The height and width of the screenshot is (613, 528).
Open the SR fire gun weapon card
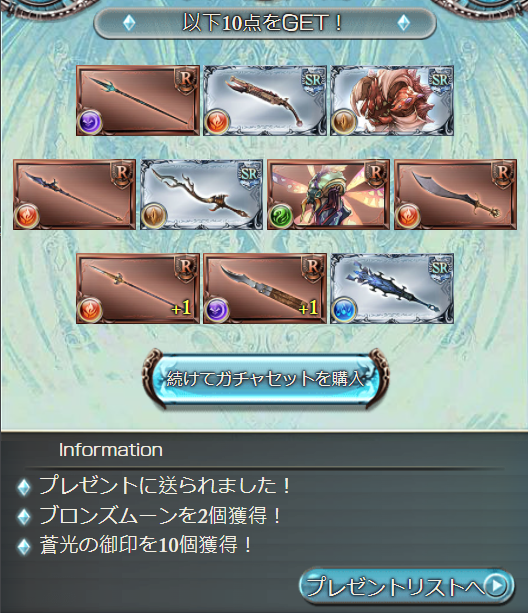265,100
